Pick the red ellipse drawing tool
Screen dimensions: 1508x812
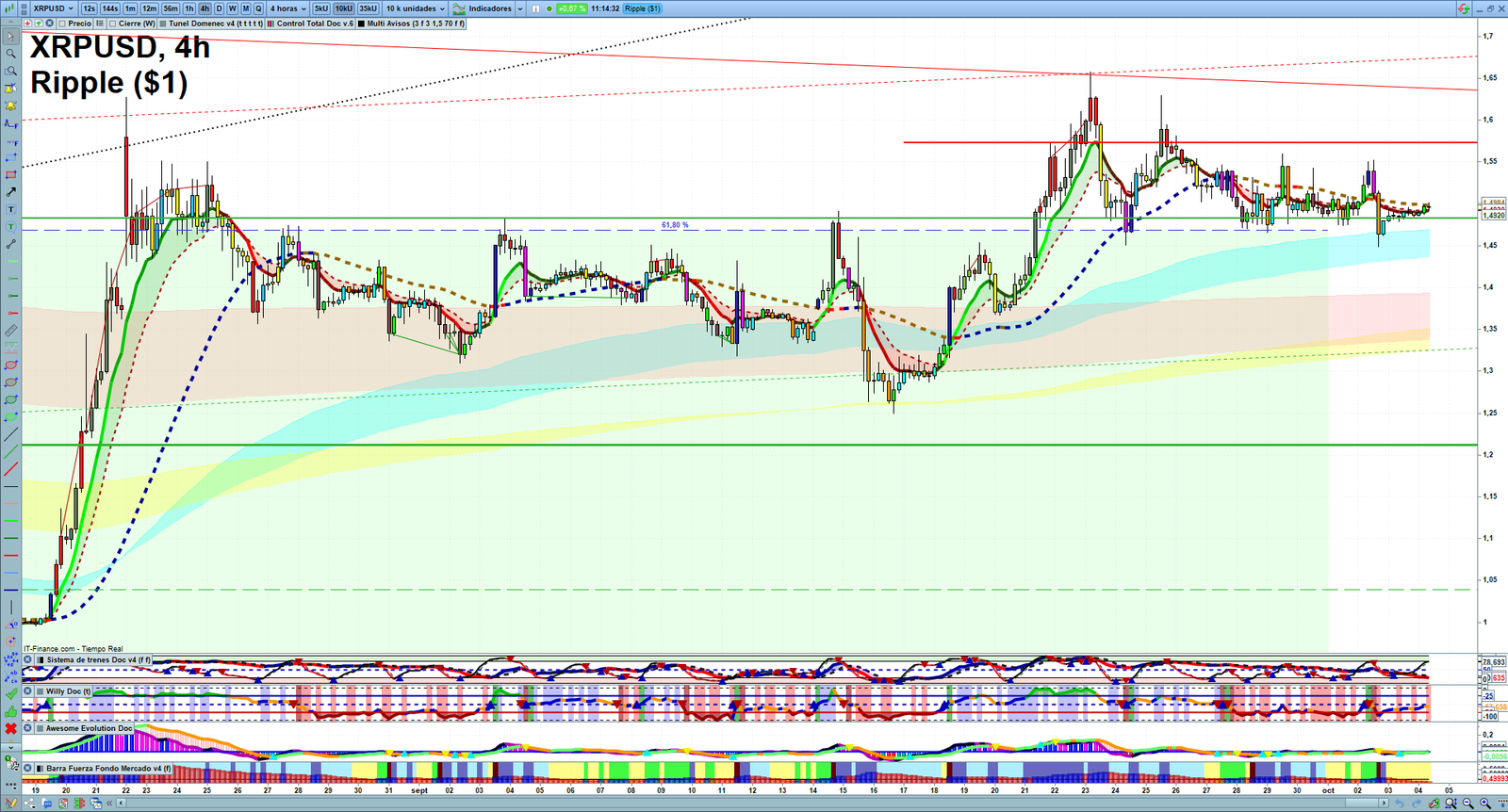[x=10, y=365]
